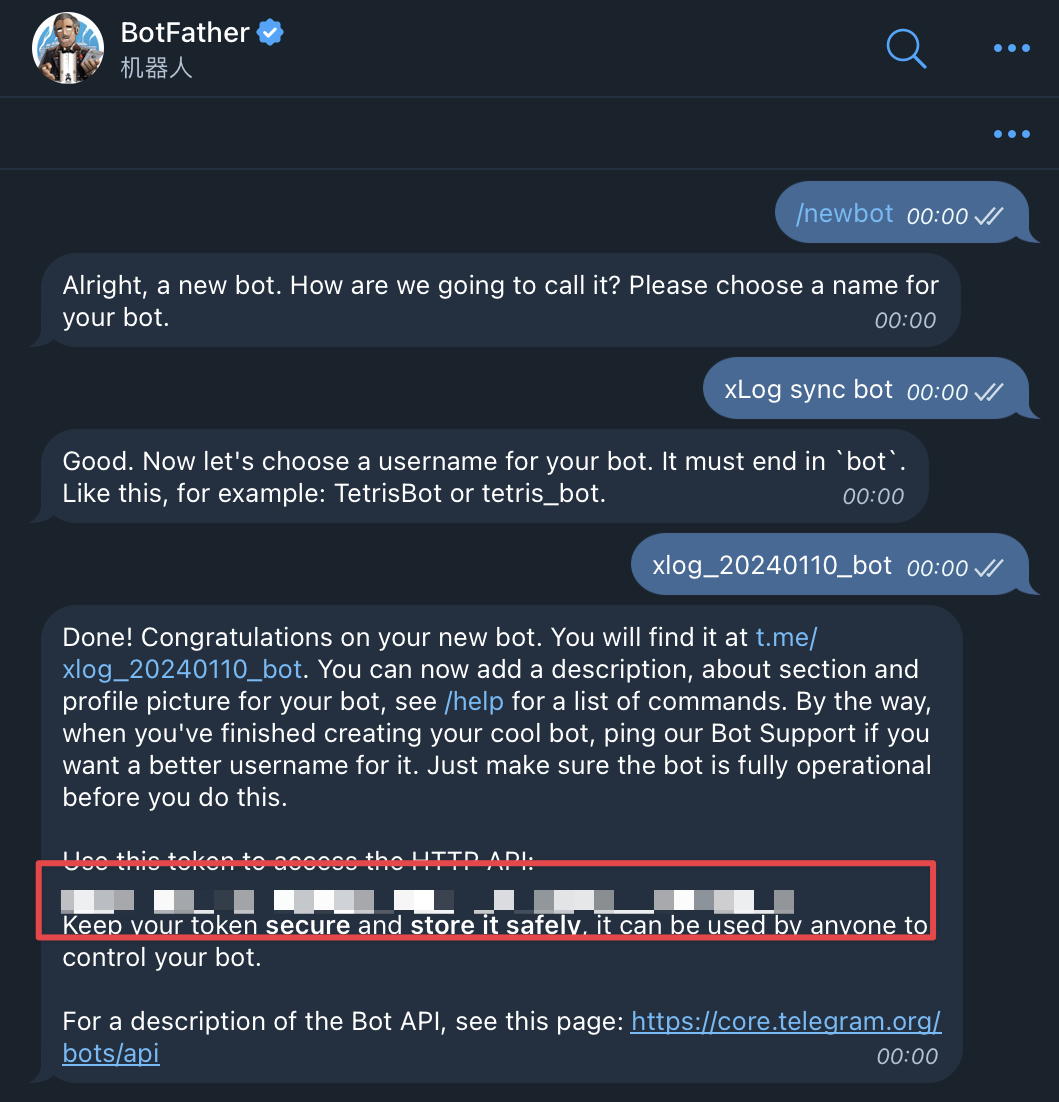The image size is (1059, 1102).
Task: Click read checkmarks on xlog_20240110_bot sent message
Action: point(989,568)
